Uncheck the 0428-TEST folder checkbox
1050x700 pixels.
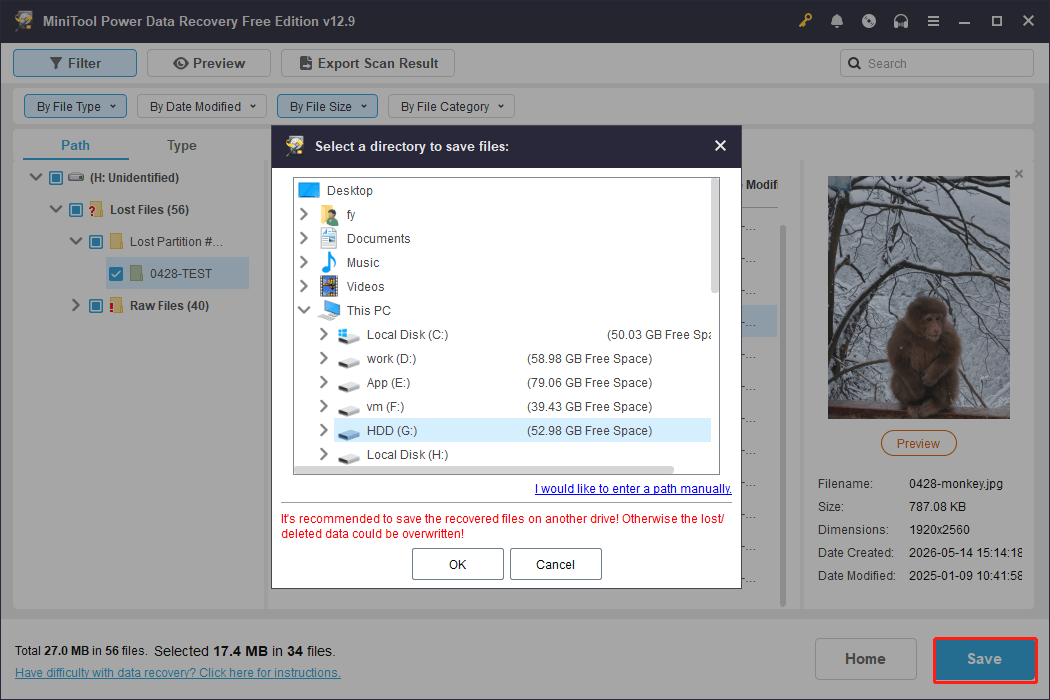tap(116, 273)
